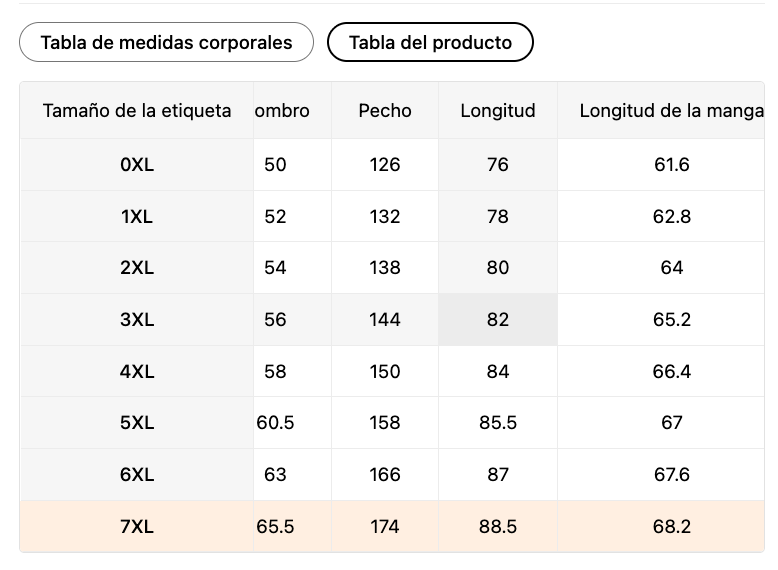Select the 0XL size row label
This screenshot has width=778, height=570.
(137, 165)
